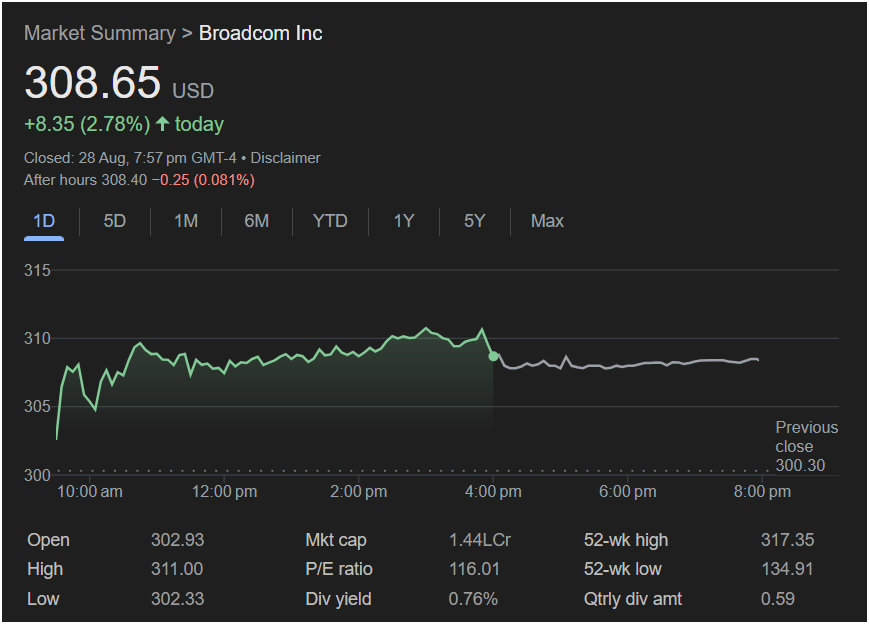
Task: Click the 308.65 price figure
Action: click(x=92, y=83)
